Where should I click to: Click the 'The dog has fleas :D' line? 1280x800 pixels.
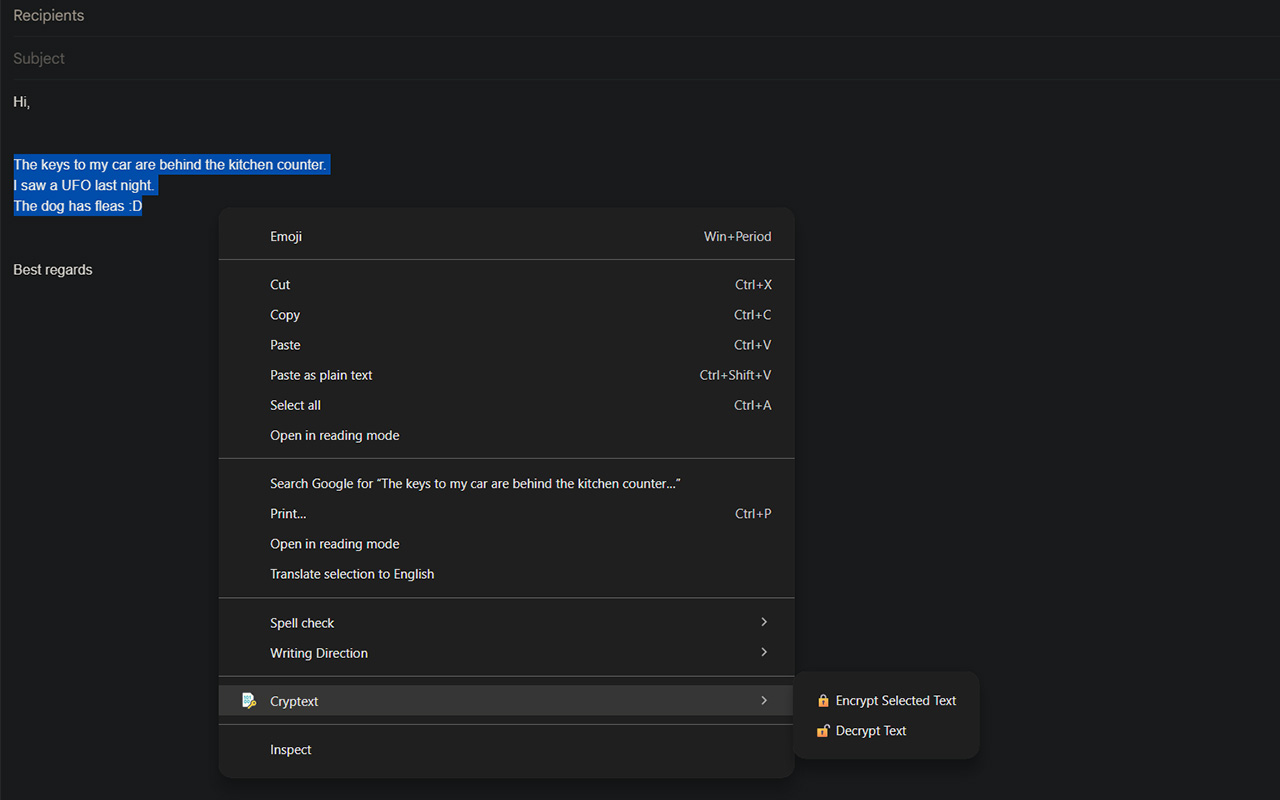[x=78, y=207]
